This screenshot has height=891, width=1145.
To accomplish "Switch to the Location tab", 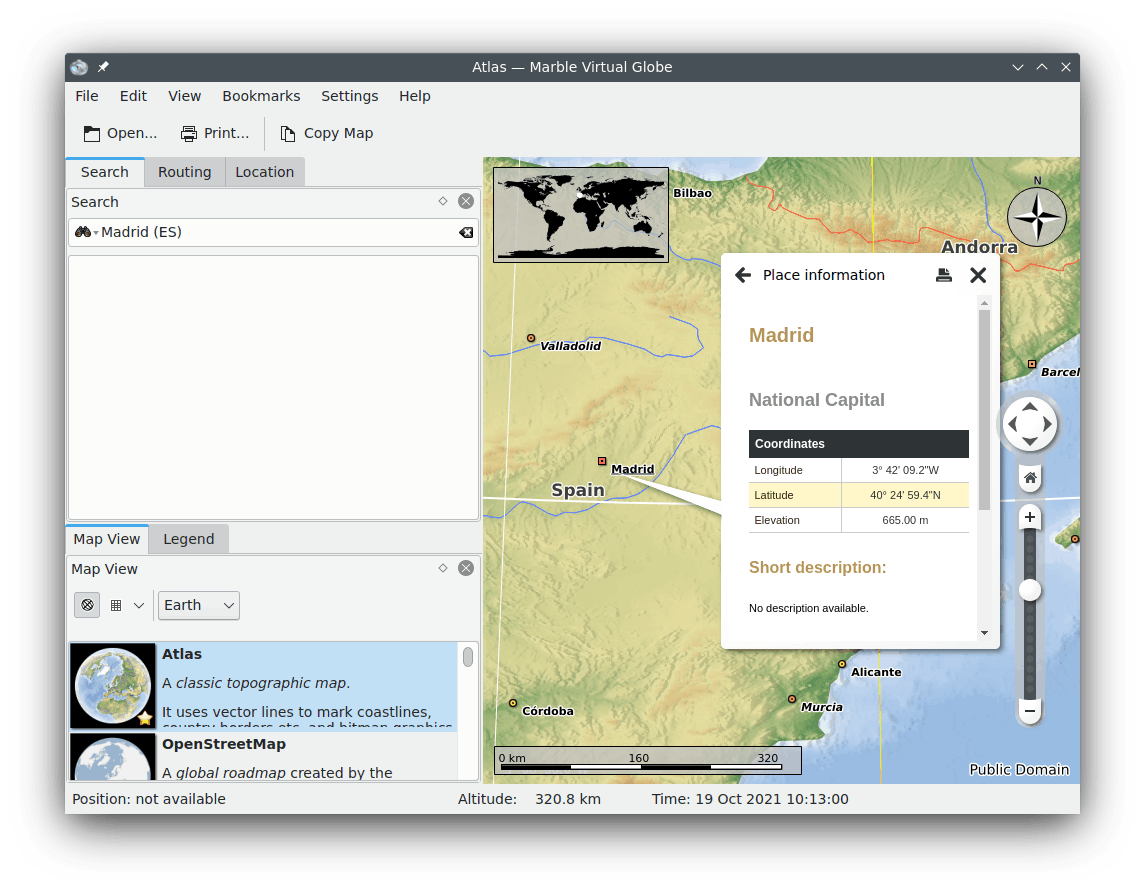I will [264, 172].
